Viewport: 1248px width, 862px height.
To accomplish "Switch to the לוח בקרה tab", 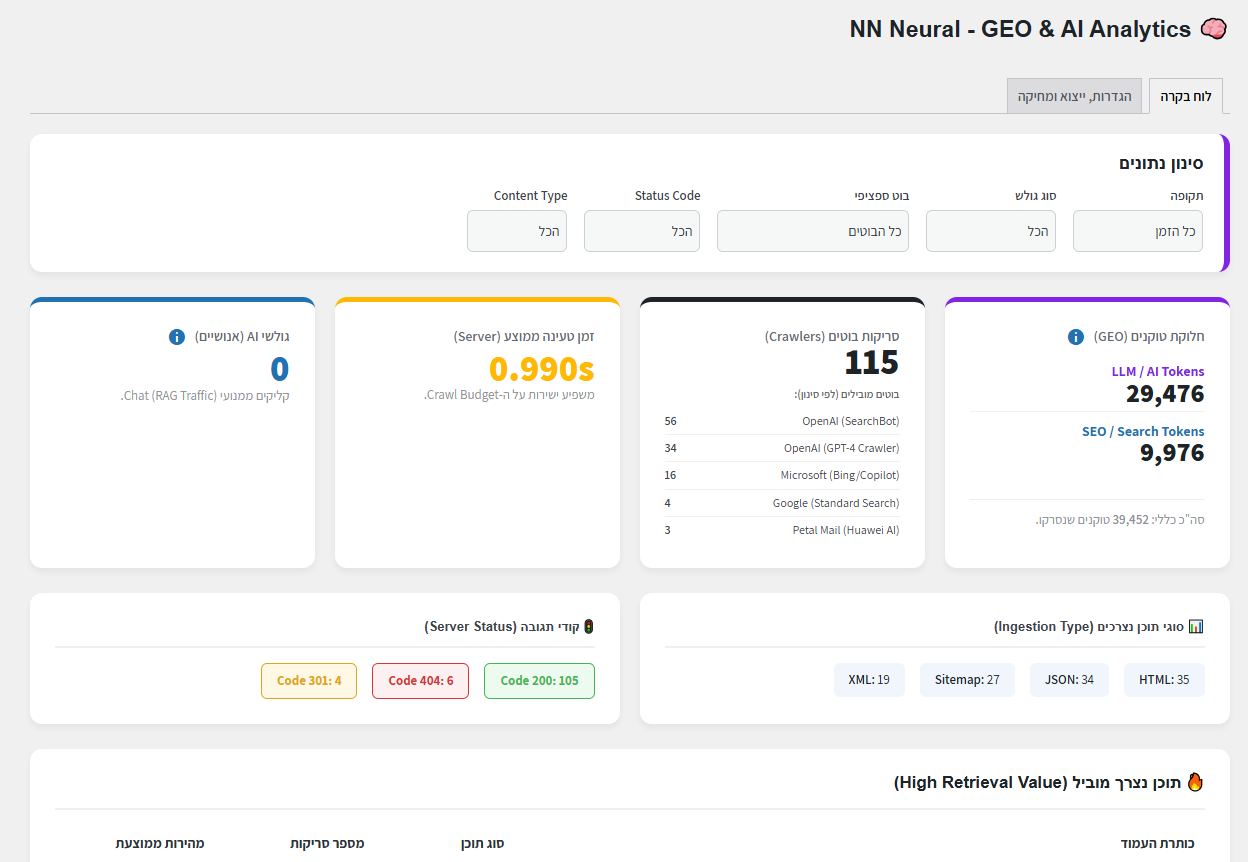I will [1186, 97].
